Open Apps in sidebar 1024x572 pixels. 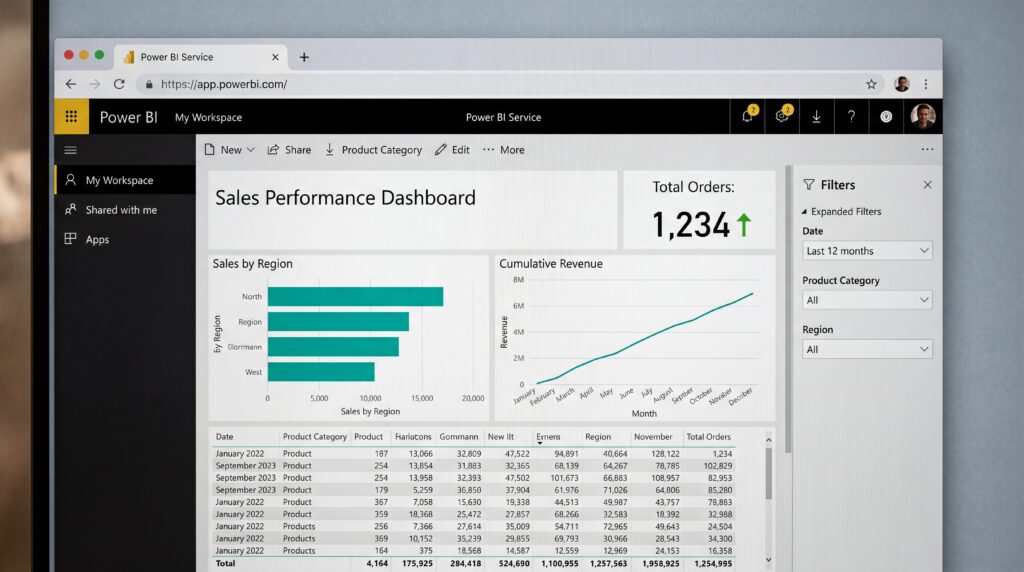[x=125, y=239]
